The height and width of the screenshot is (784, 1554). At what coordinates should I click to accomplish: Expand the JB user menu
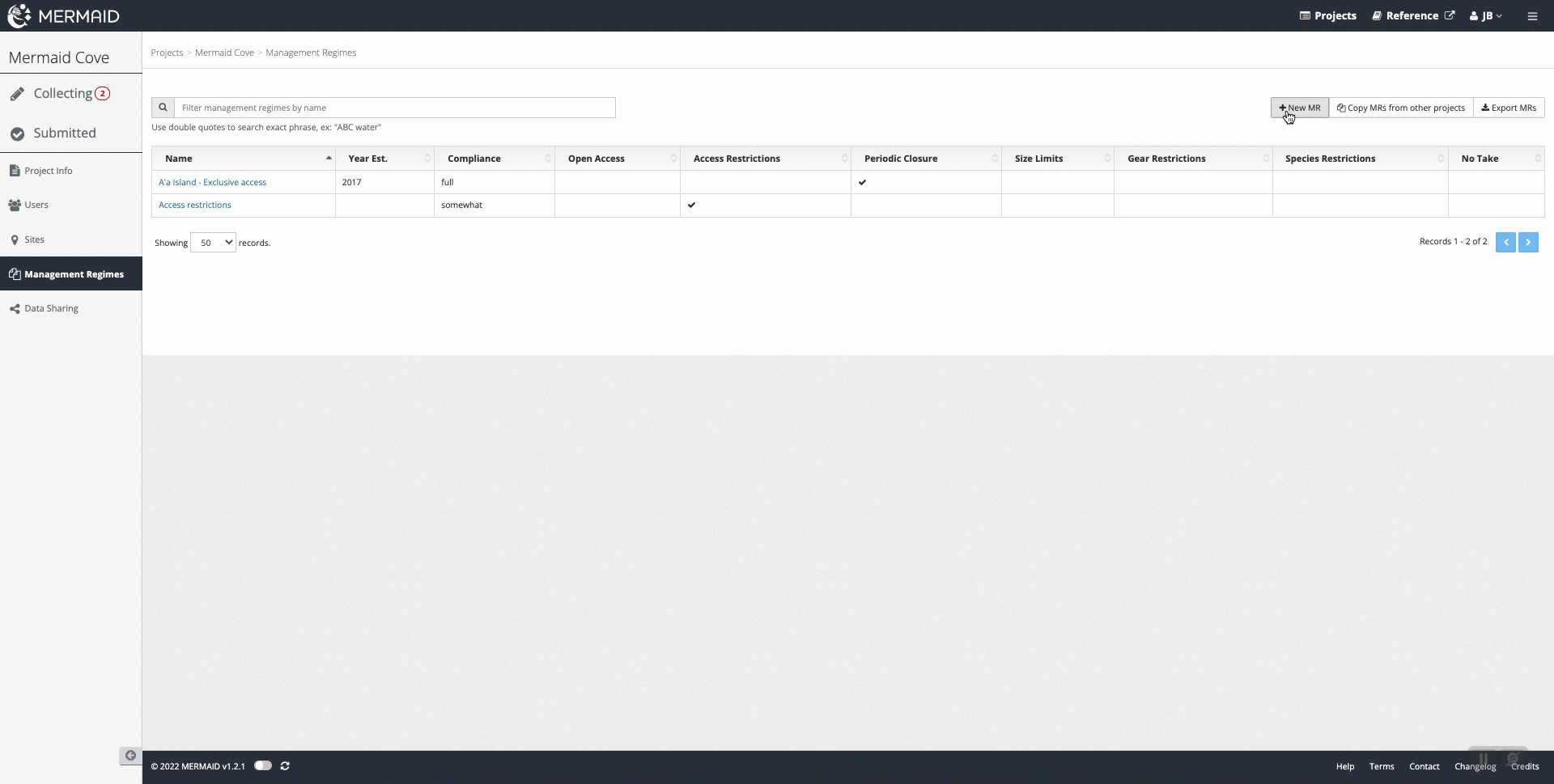[1486, 16]
